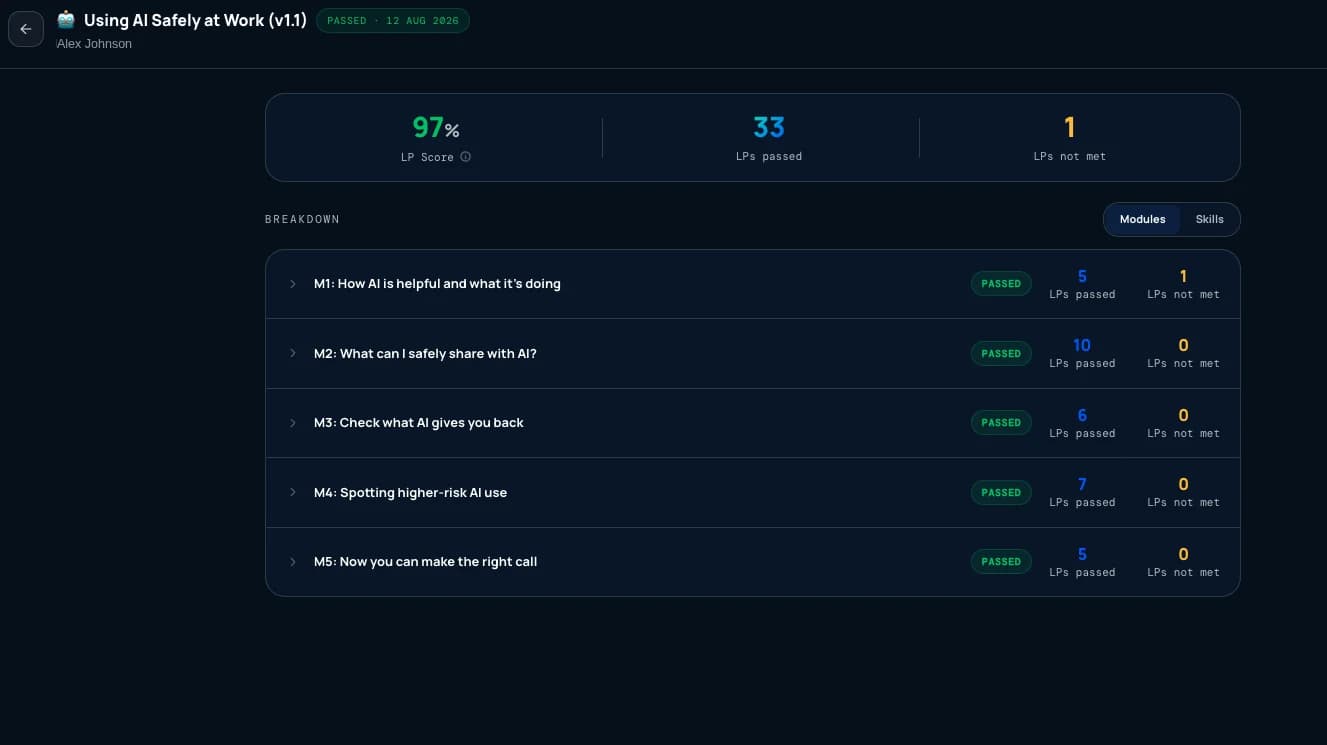Click the M3: Check what AI gives you back title

pos(418,423)
